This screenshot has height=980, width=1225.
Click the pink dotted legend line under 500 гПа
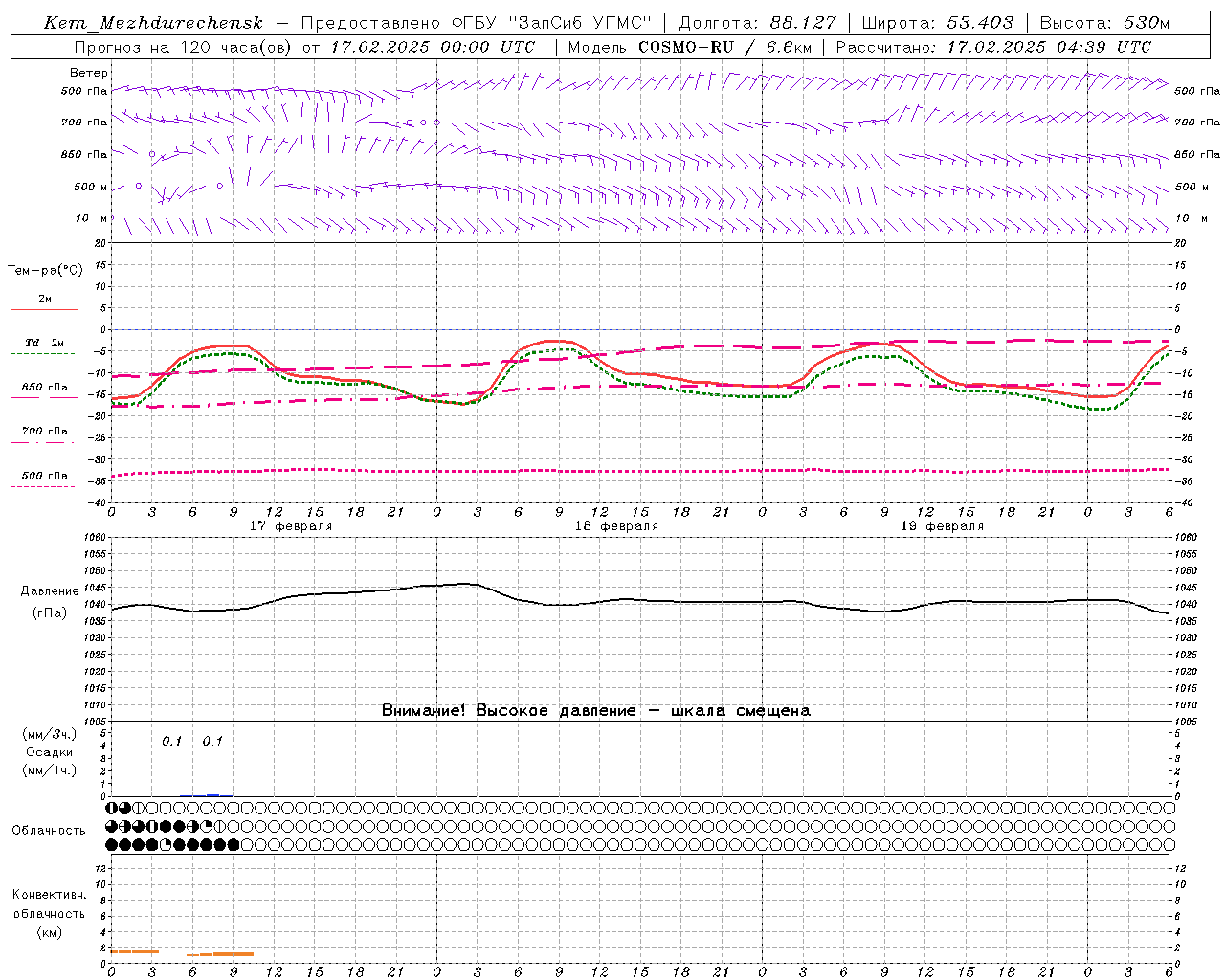point(42,486)
